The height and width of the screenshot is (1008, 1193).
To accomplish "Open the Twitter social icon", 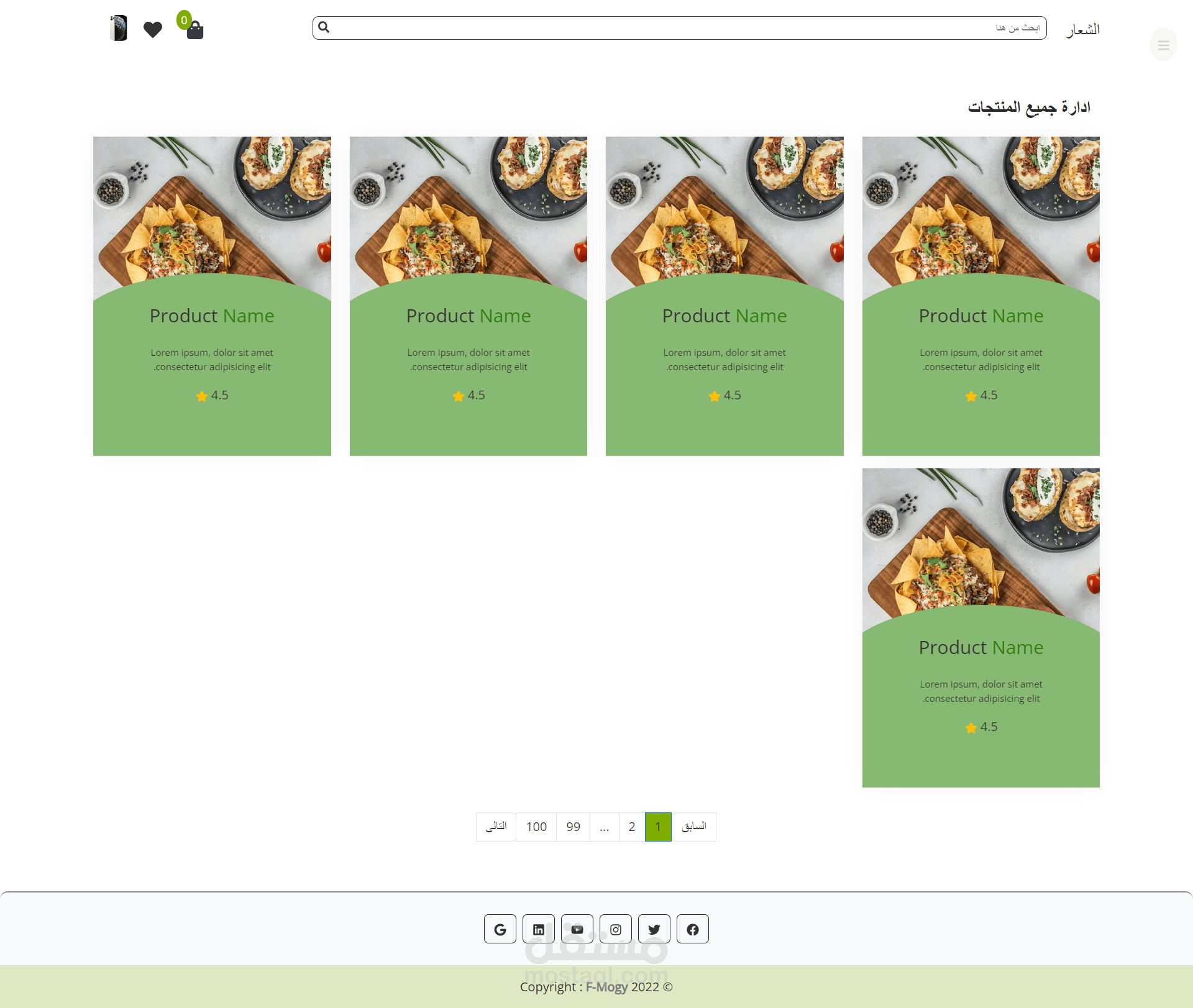I will point(654,929).
